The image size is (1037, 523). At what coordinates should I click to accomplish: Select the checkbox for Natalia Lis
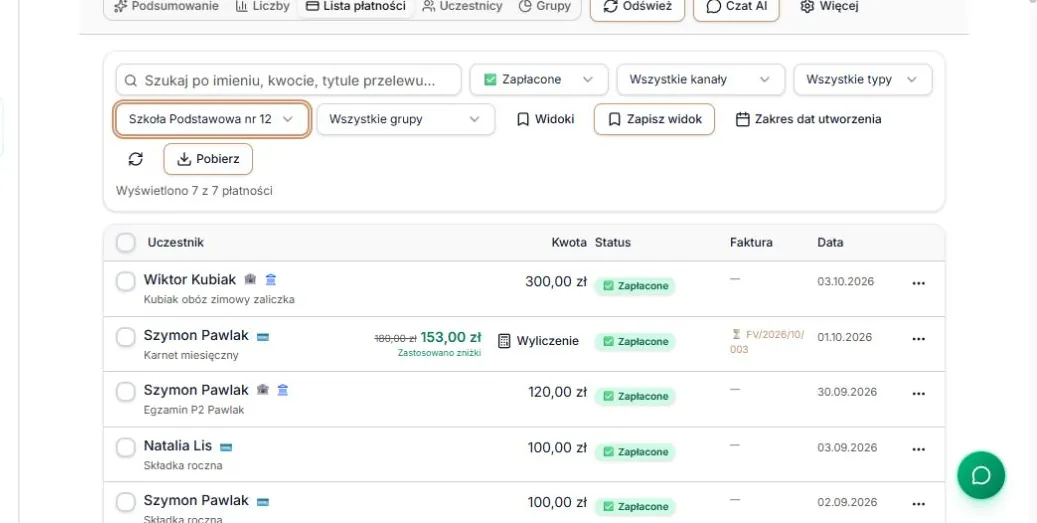pos(126,448)
